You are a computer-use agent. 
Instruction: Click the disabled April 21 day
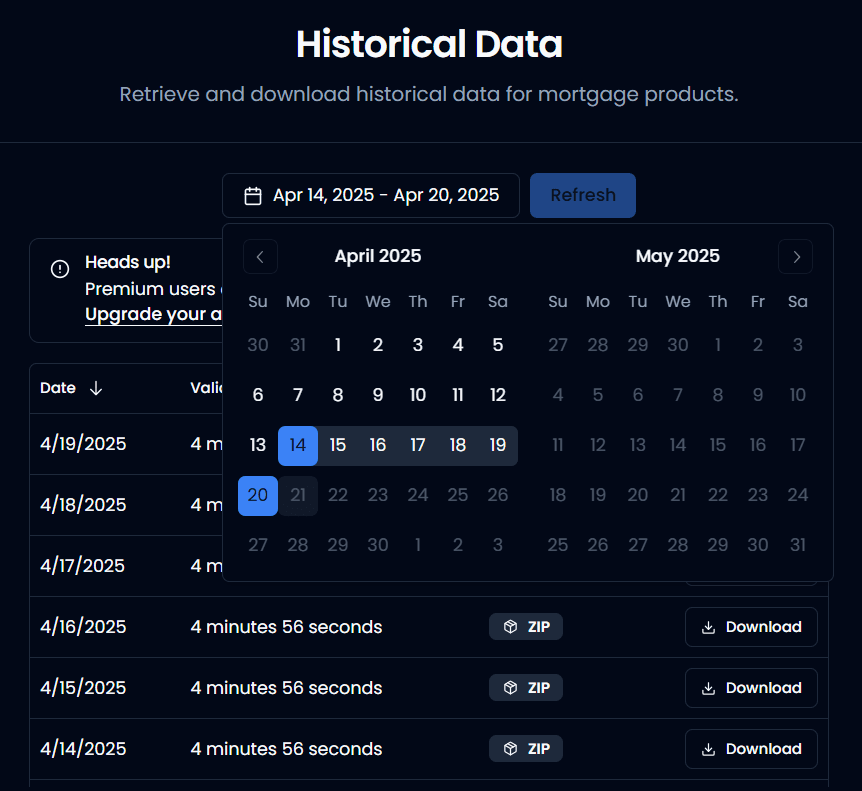298,495
